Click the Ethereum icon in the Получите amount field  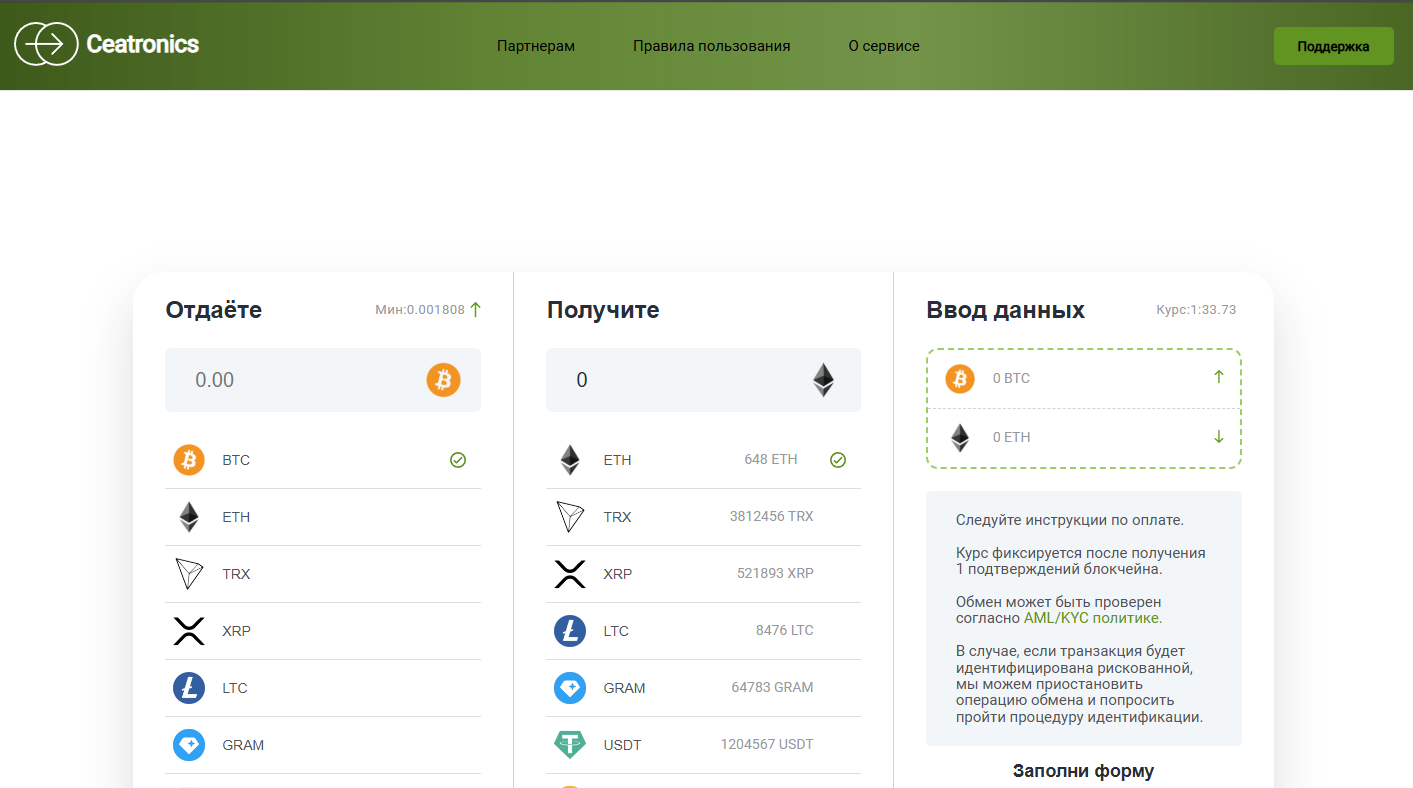point(823,380)
